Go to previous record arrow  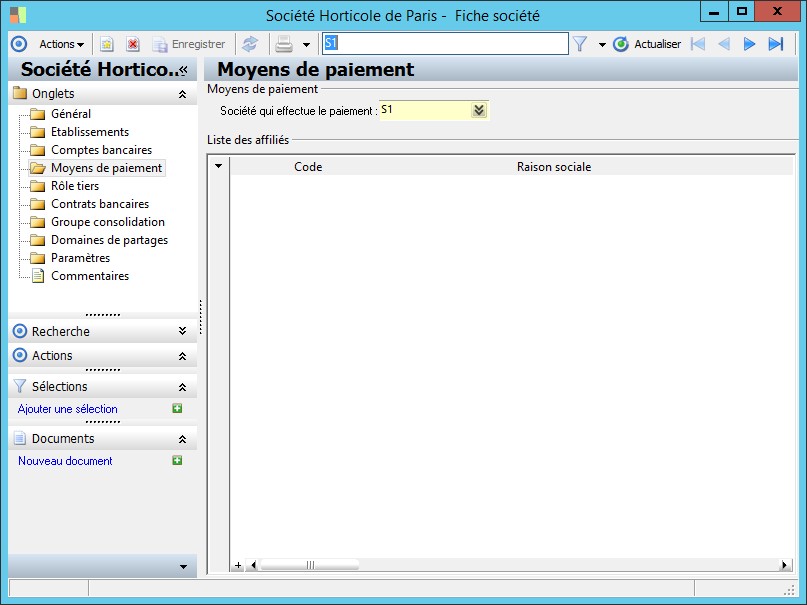coord(724,44)
